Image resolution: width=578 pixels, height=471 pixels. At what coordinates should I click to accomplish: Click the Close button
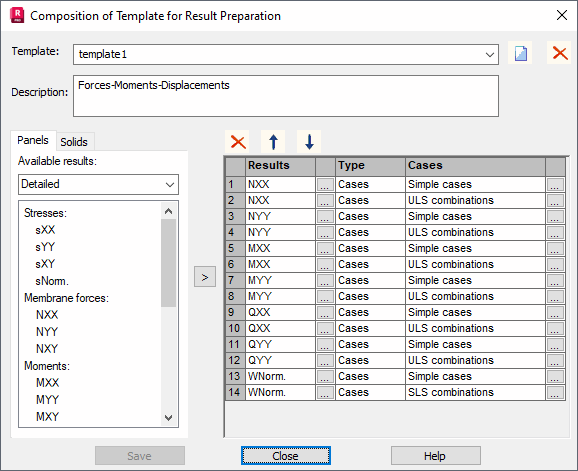point(286,456)
